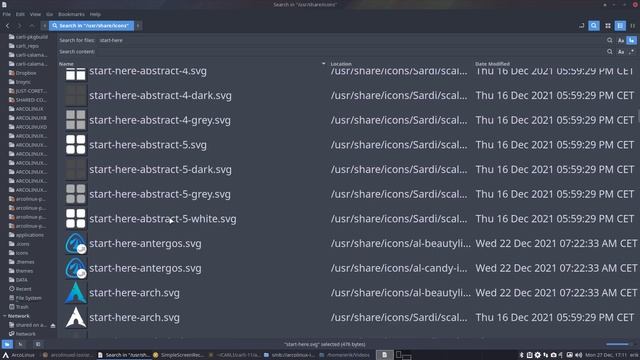Open the View menu
The image size is (640, 360).
click(35, 14)
